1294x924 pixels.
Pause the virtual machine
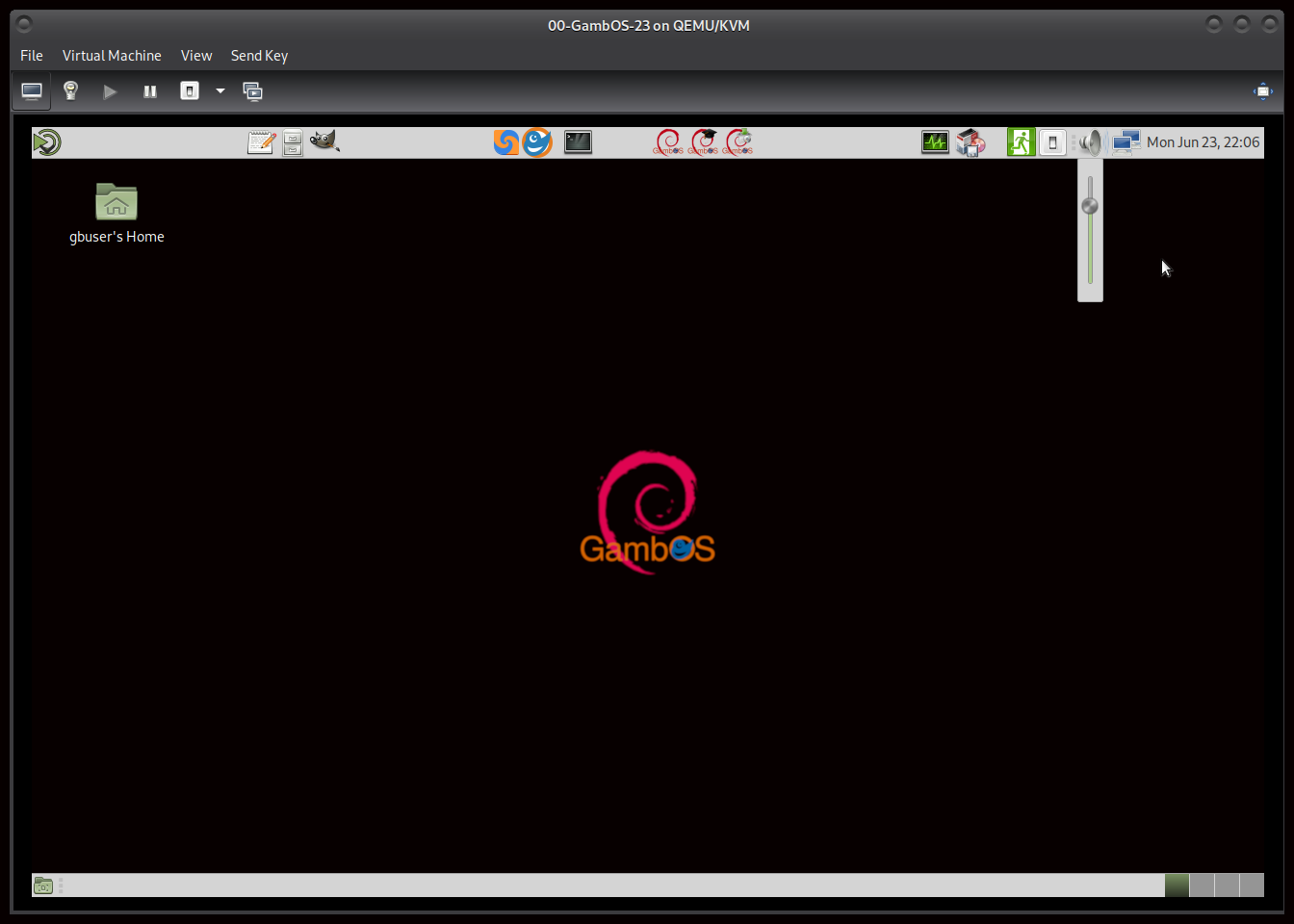click(x=150, y=91)
